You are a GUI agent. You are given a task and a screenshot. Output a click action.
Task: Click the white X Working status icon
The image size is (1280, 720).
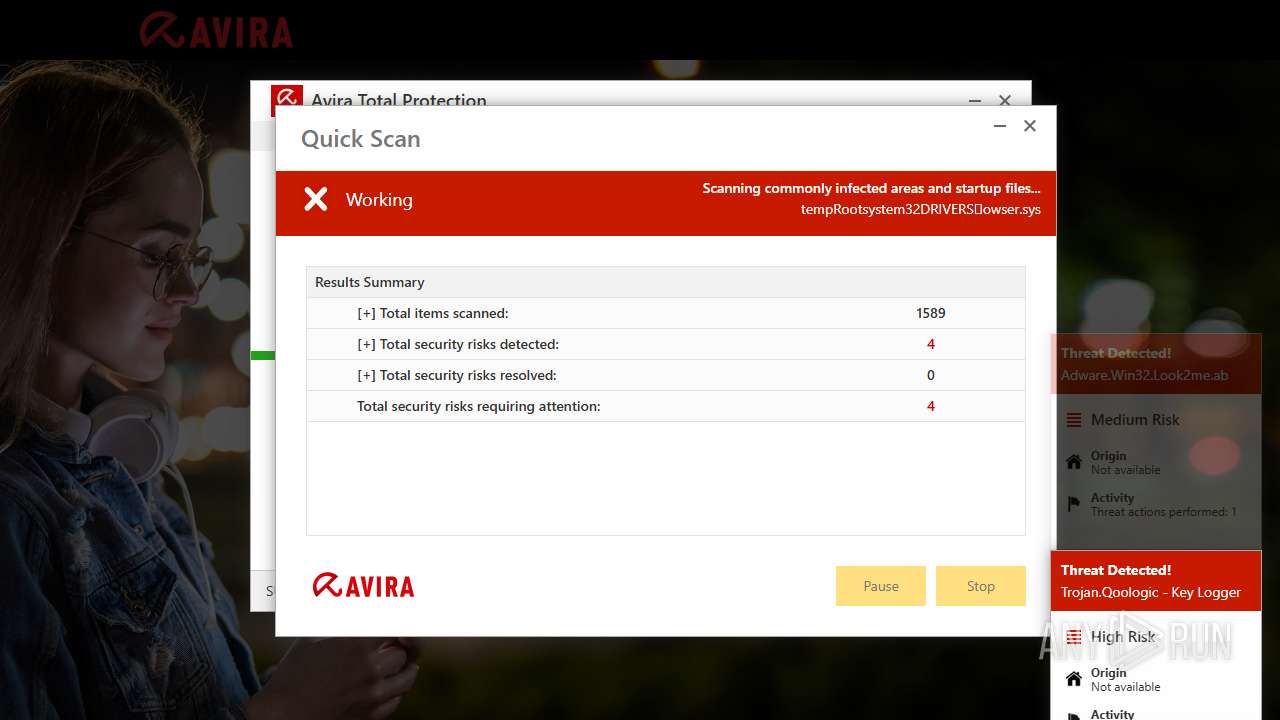click(x=316, y=200)
